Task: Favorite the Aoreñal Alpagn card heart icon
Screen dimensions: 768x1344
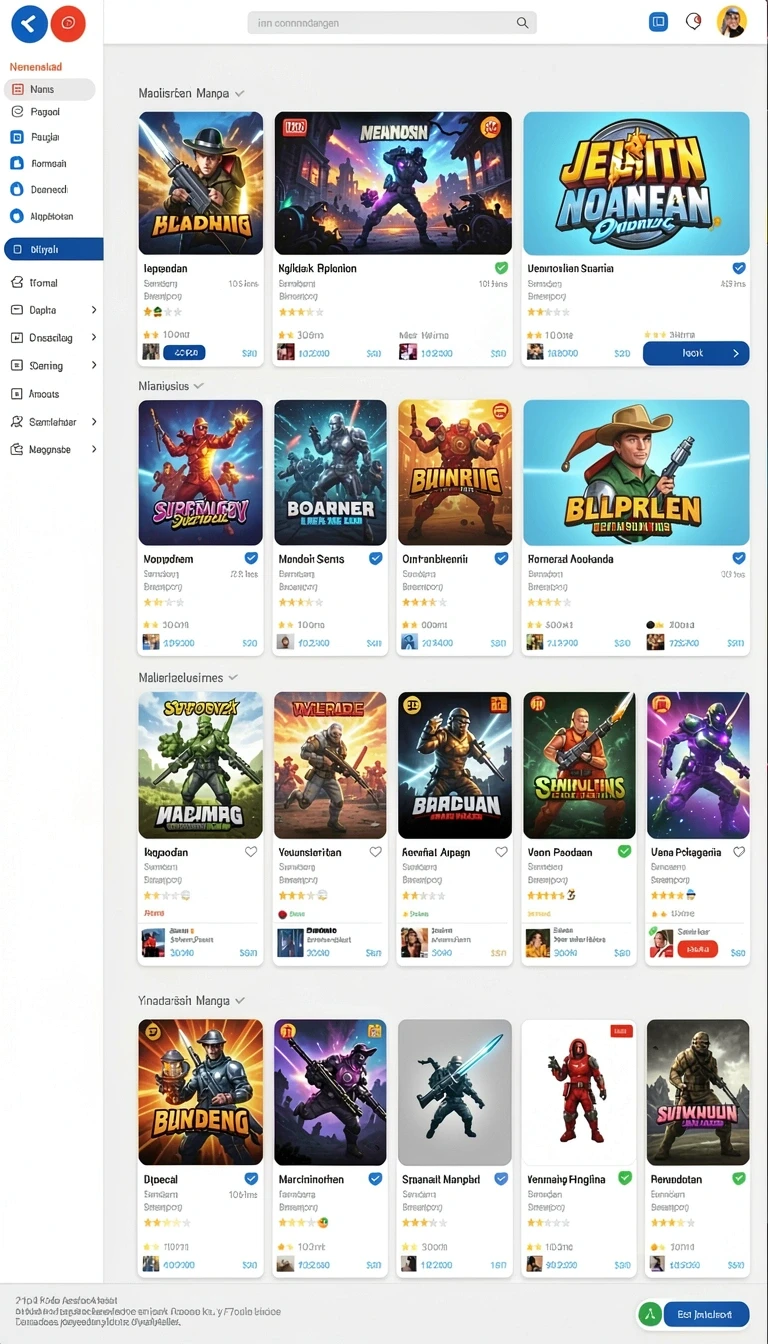Action: coord(501,852)
